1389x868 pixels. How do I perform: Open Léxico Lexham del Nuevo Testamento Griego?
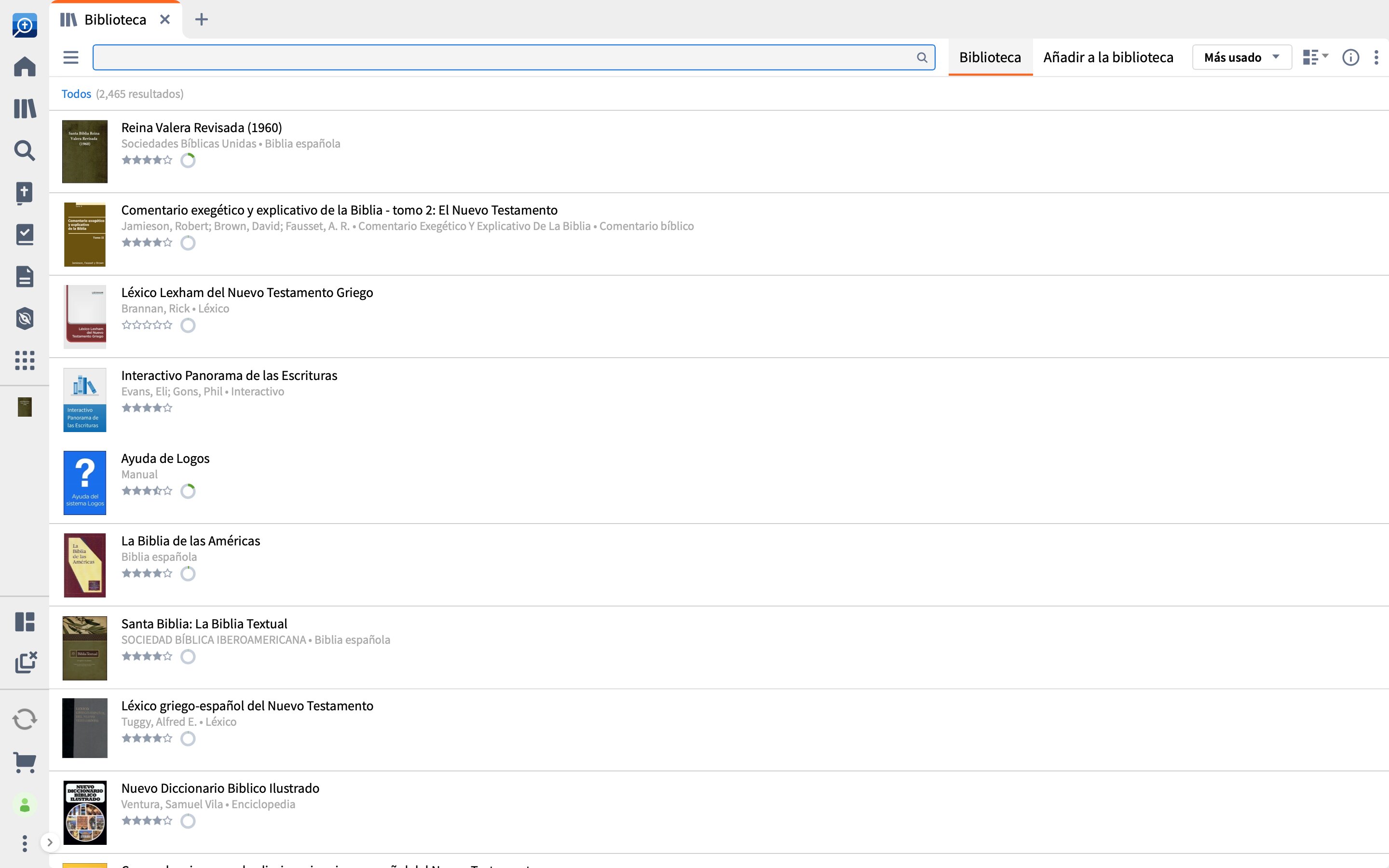tap(247, 293)
